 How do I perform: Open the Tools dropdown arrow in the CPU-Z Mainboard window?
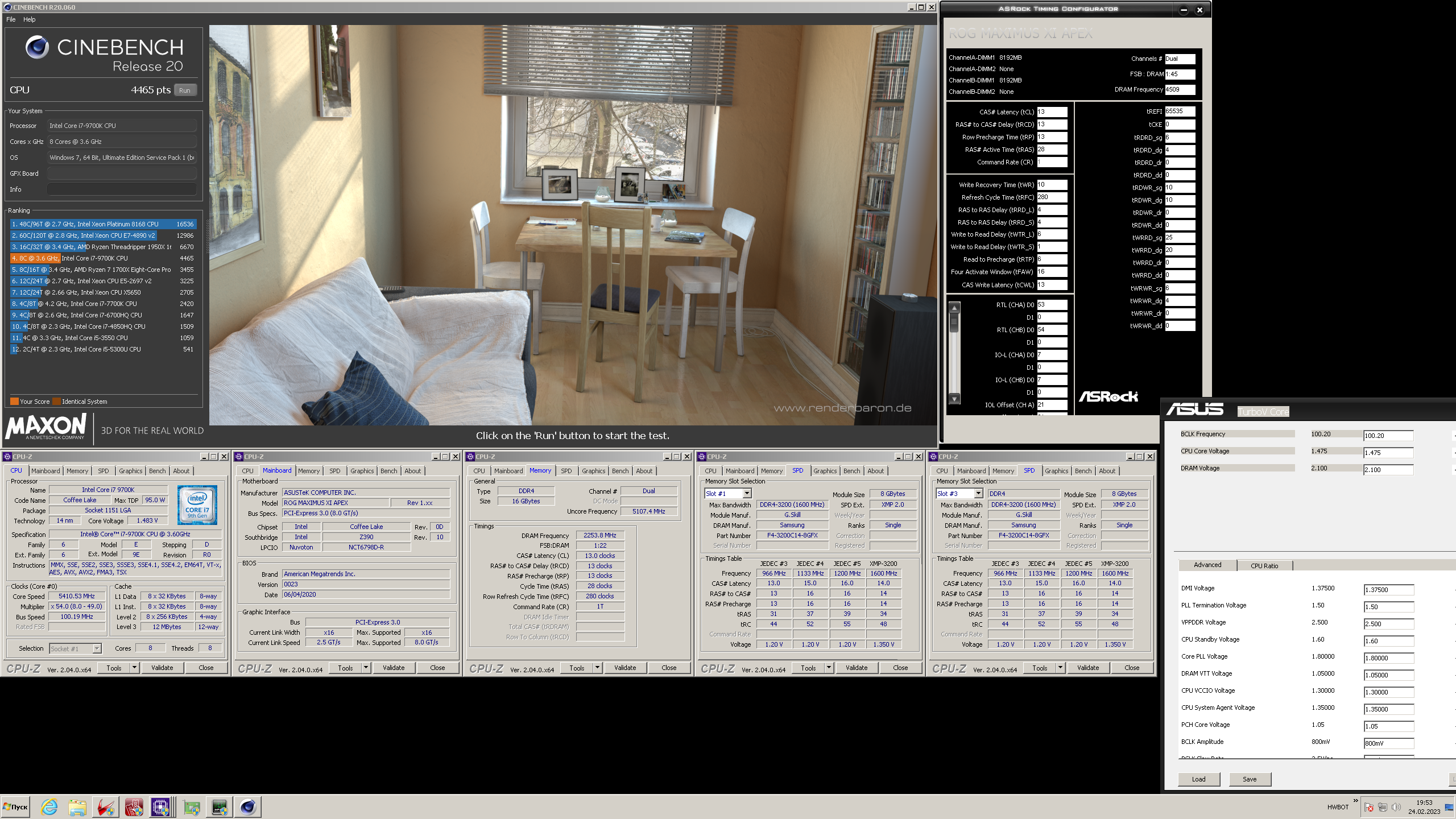[x=366, y=667]
